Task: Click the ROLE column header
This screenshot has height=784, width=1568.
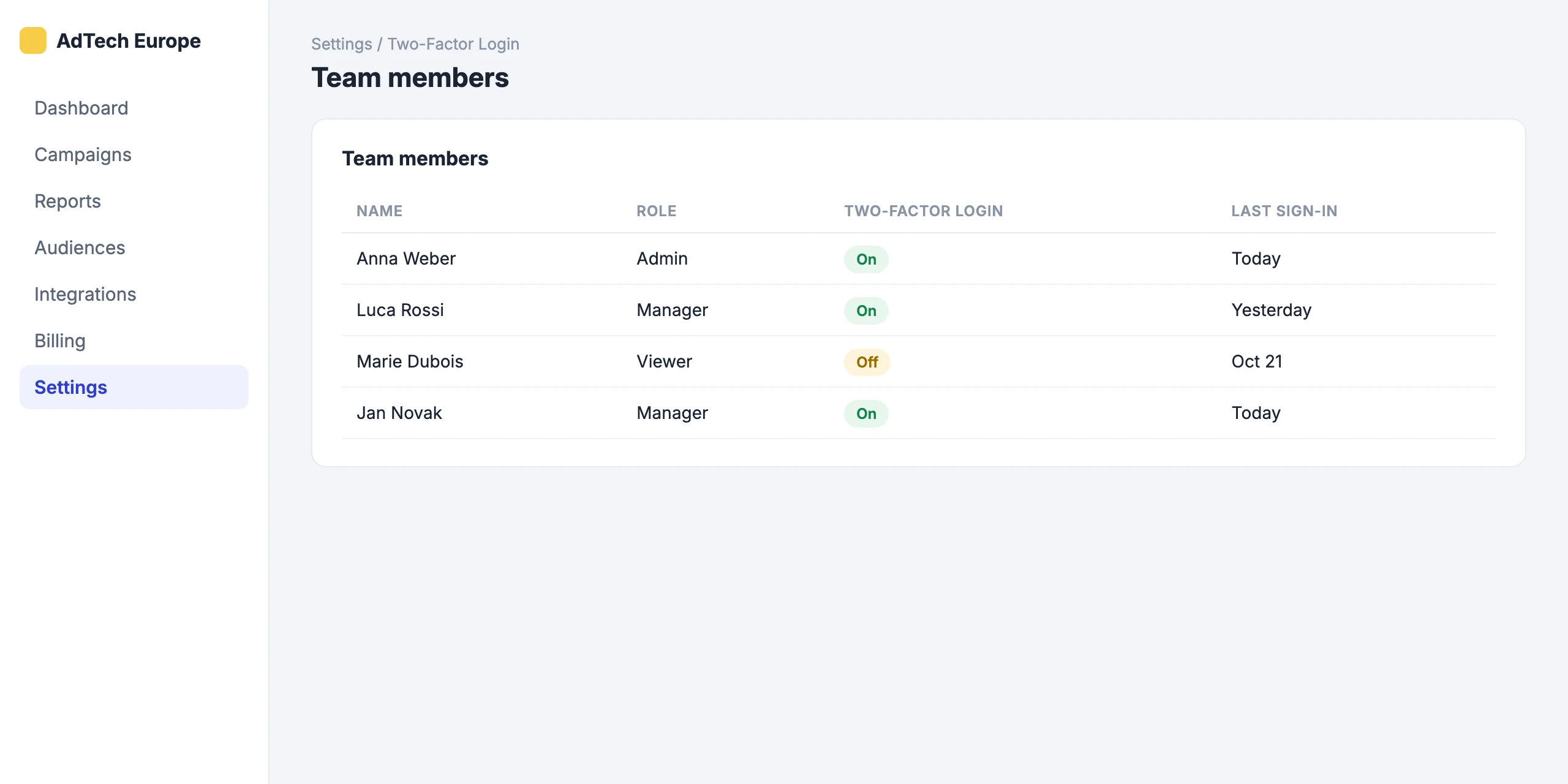Action: pyautogui.click(x=657, y=211)
